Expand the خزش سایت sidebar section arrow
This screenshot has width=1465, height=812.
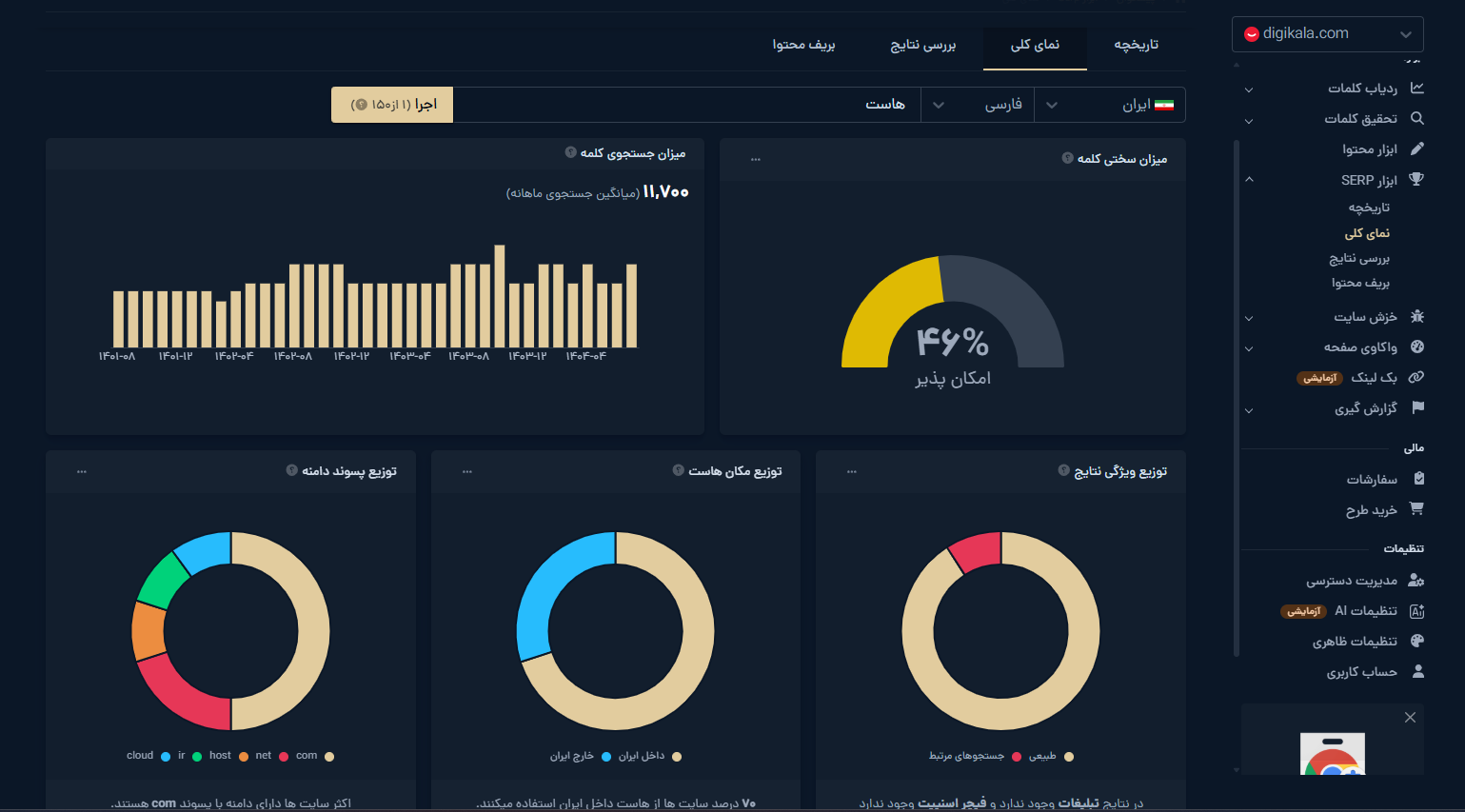(1249, 318)
